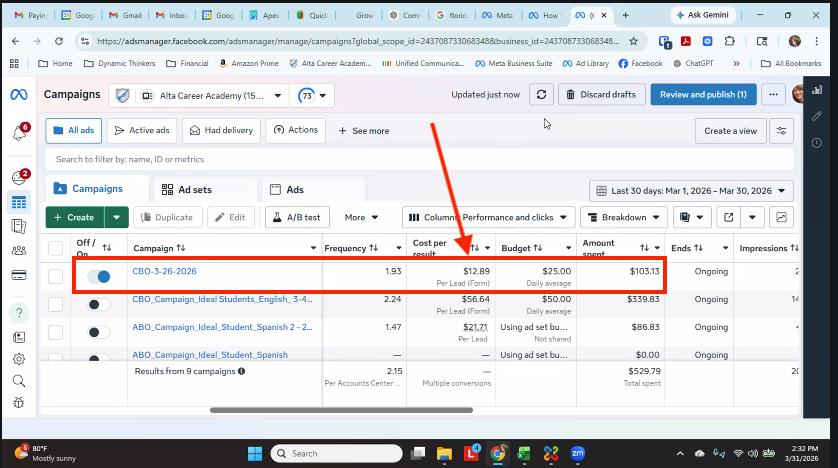Open the view charts graph icon button
The image size is (838, 468).
point(781,217)
